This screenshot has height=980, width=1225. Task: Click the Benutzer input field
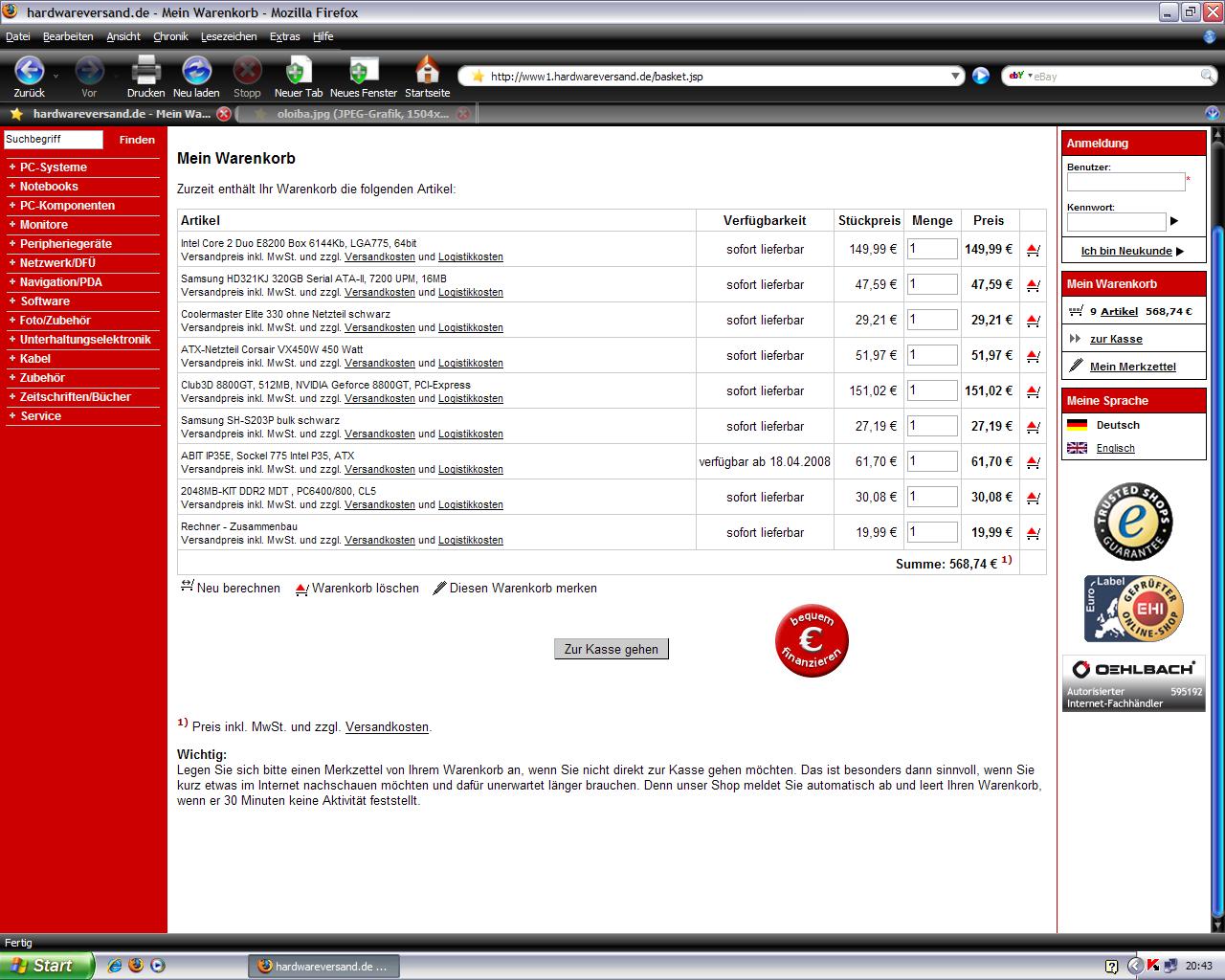tap(1126, 182)
